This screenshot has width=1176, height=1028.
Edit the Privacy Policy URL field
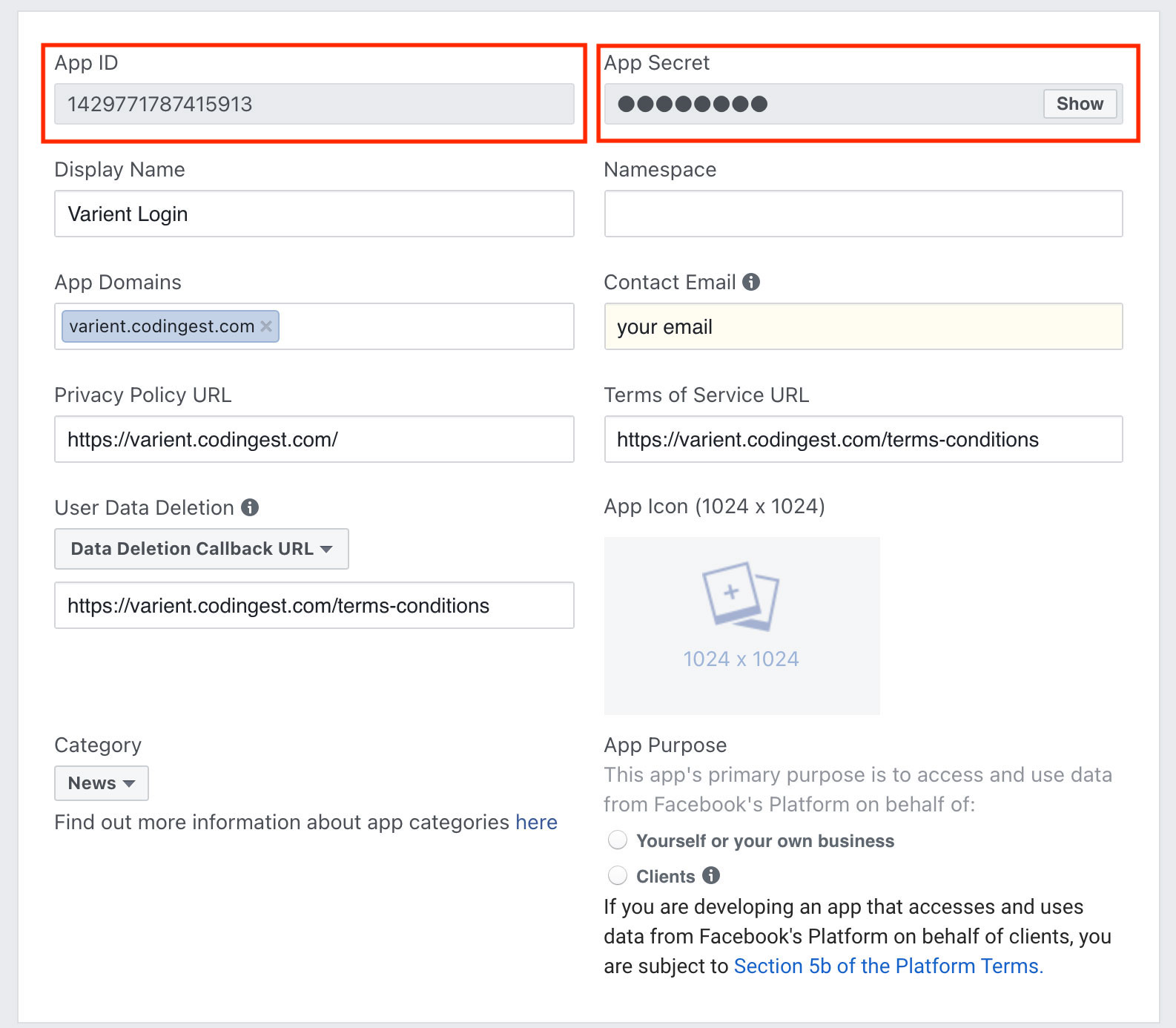(x=314, y=439)
